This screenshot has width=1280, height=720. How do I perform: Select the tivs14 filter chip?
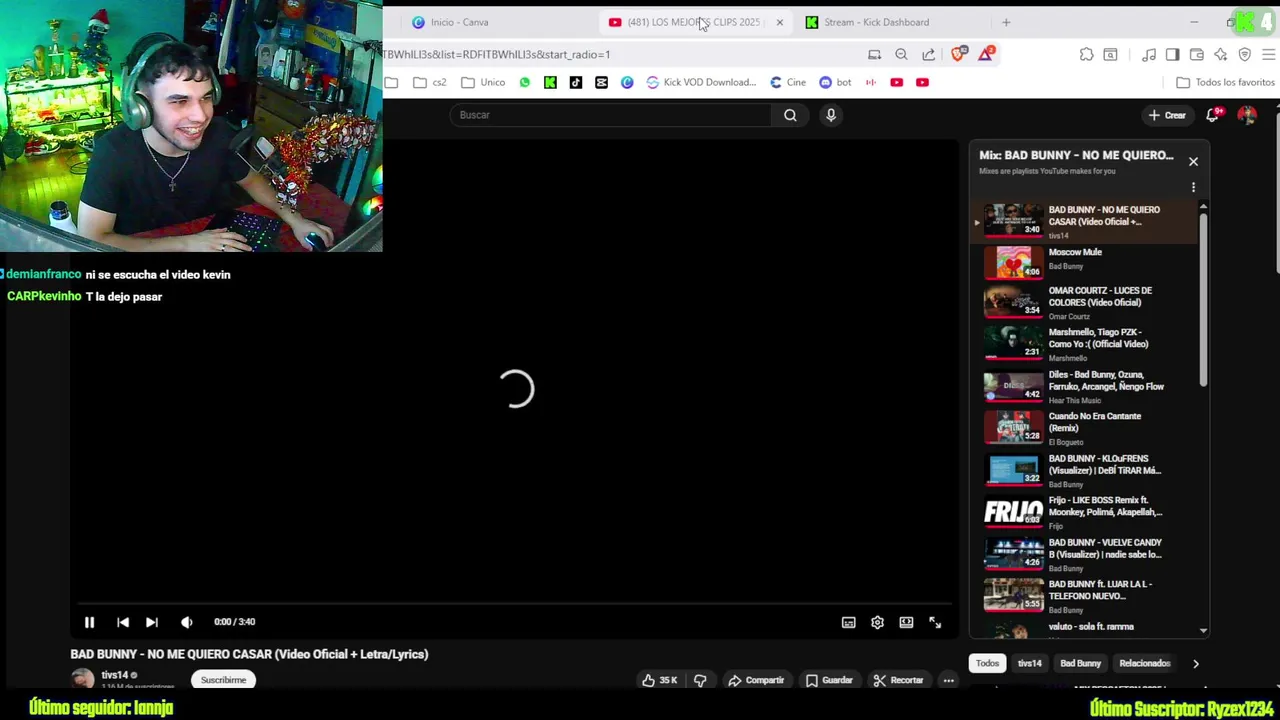[1029, 663]
